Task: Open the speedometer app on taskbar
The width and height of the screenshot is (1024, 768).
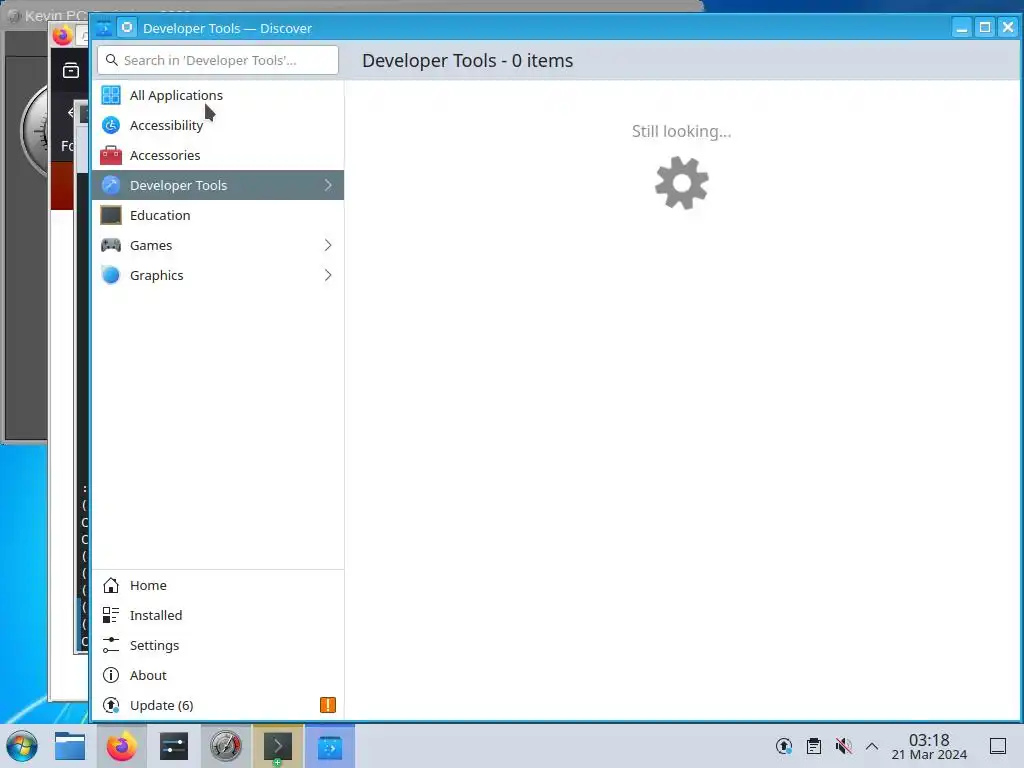Action: [225, 746]
